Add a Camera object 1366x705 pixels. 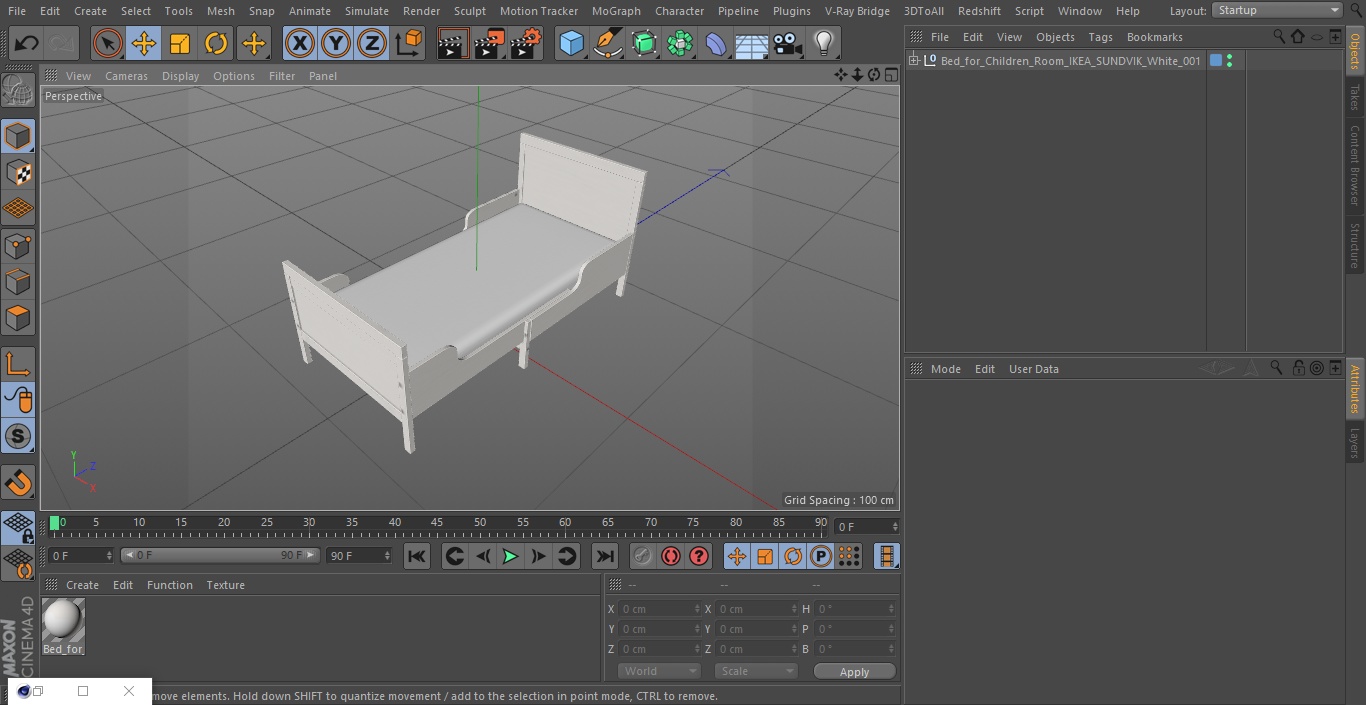click(x=788, y=43)
